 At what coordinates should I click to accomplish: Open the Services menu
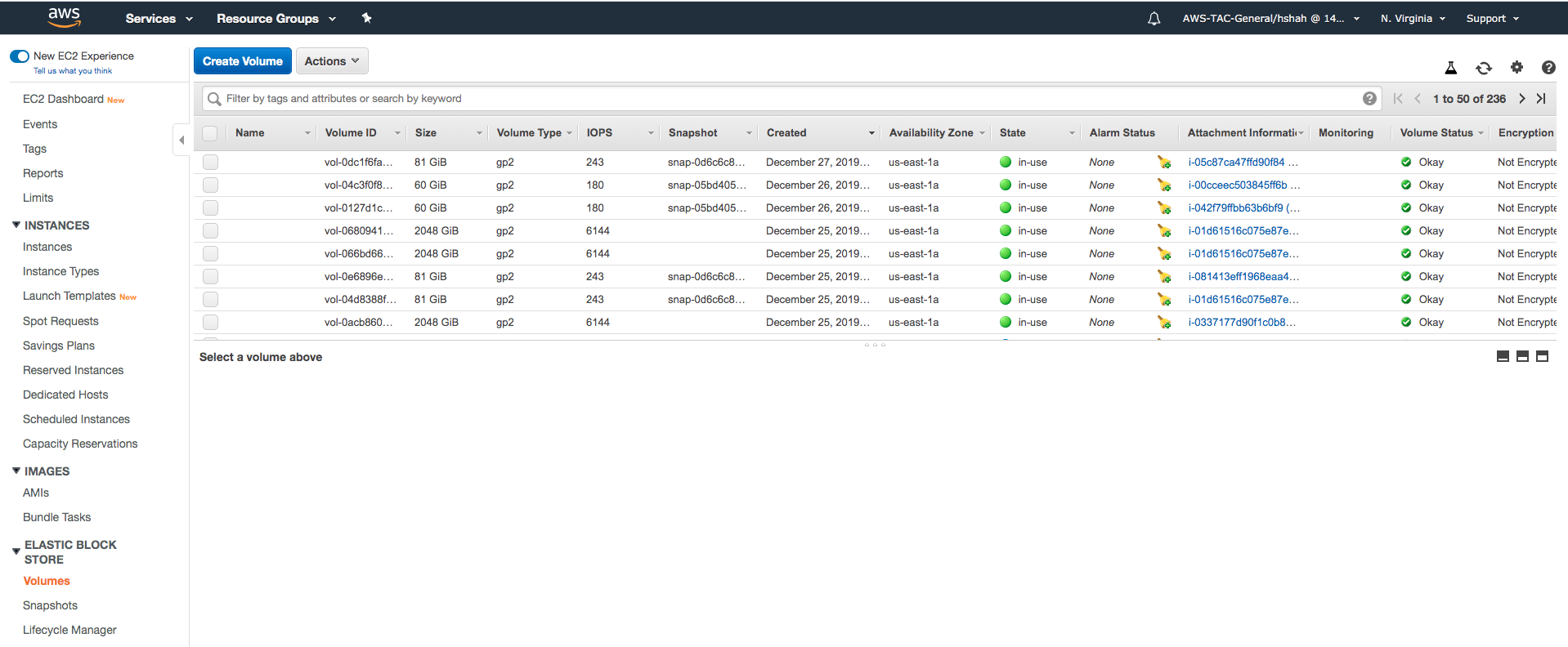click(159, 18)
